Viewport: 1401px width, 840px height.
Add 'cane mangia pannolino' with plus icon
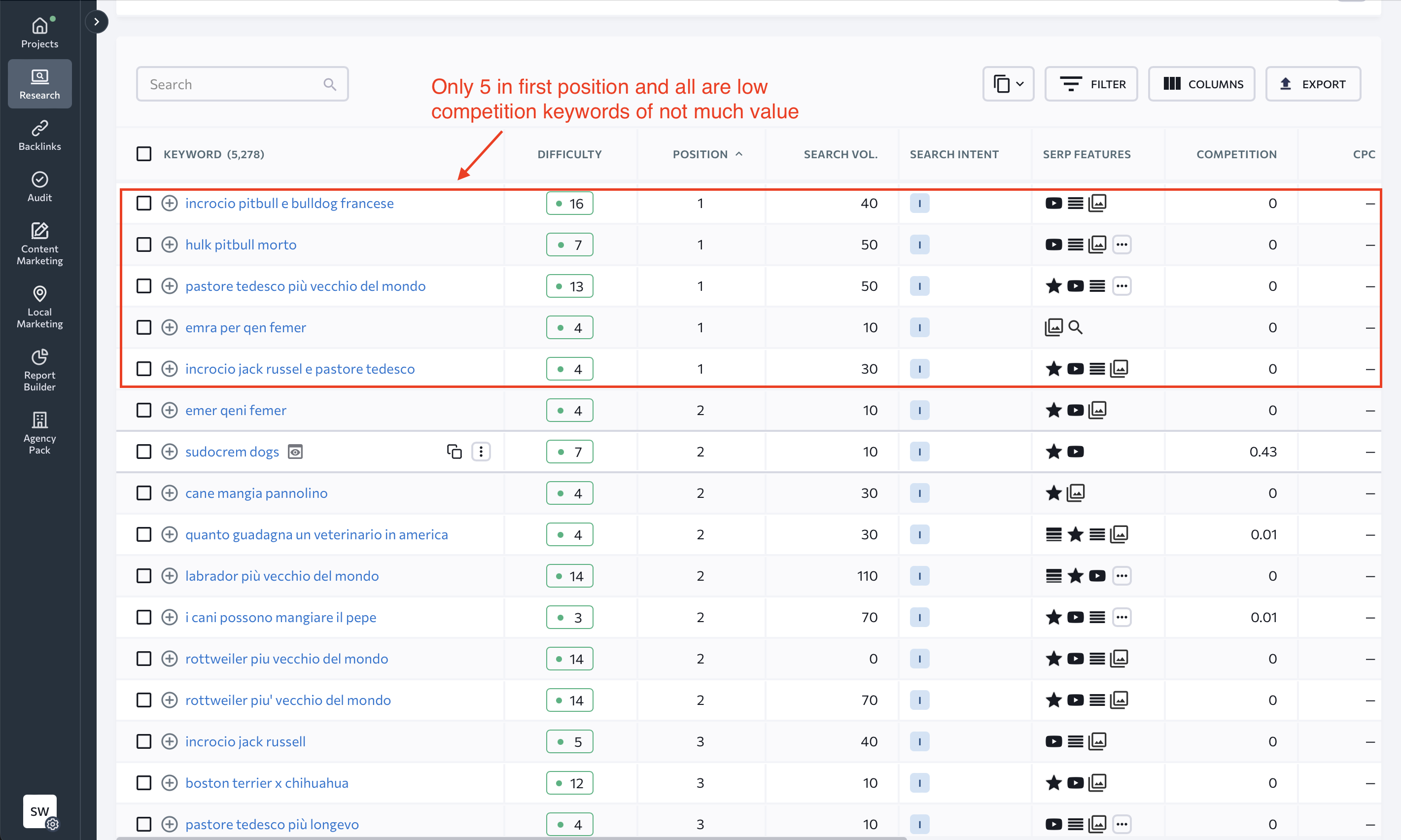tap(169, 493)
